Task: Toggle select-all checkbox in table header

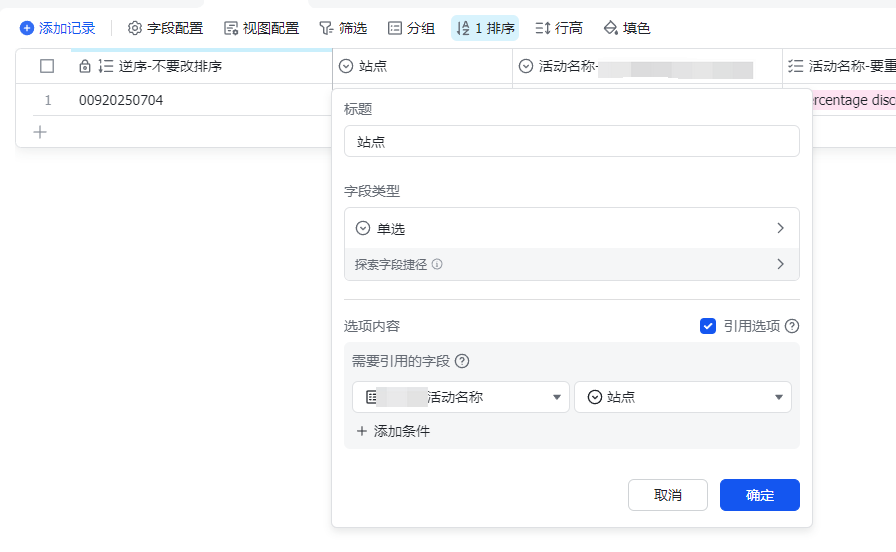Action: [x=47, y=67]
